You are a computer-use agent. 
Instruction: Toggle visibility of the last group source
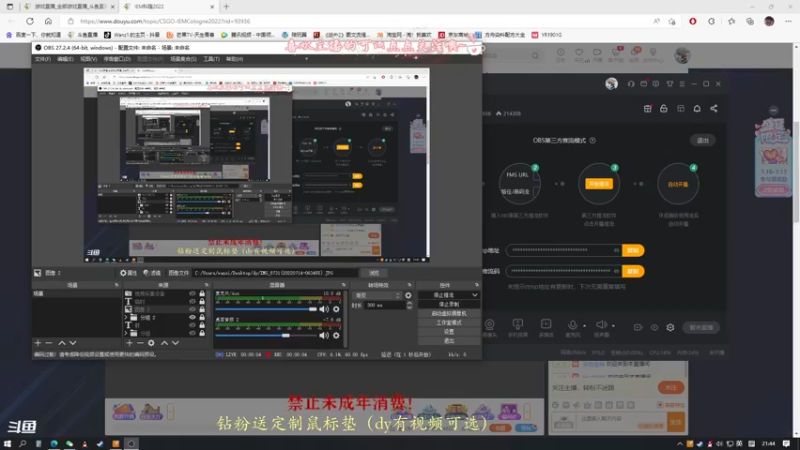pos(192,333)
